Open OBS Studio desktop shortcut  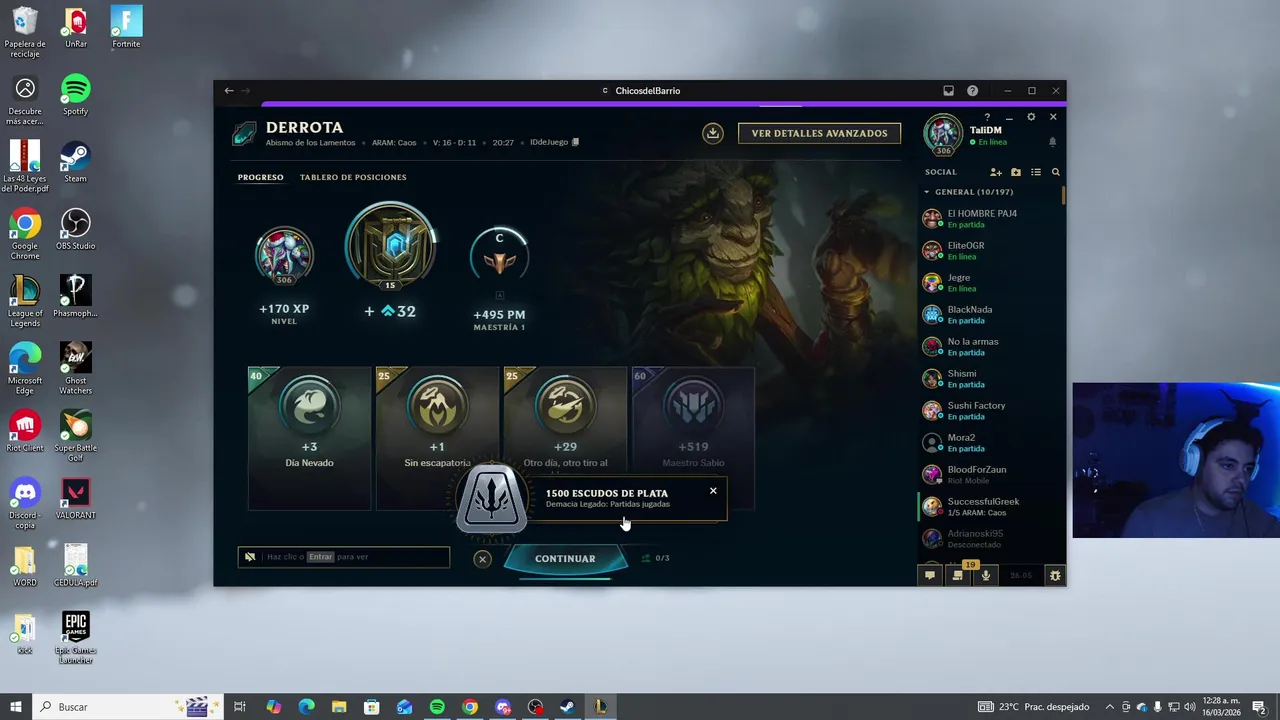[x=76, y=230]
